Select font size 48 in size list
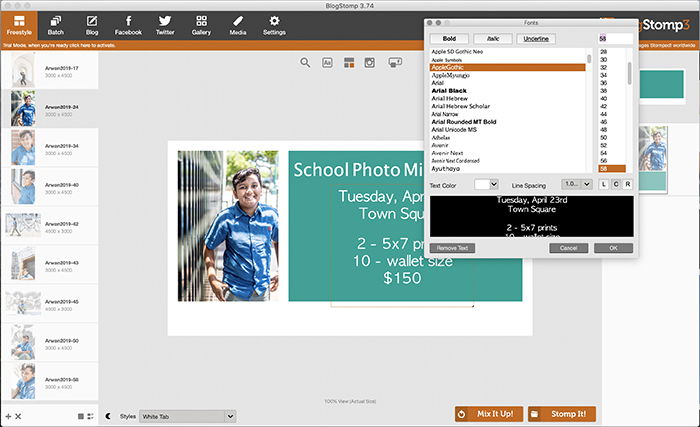 coord(612,130)
